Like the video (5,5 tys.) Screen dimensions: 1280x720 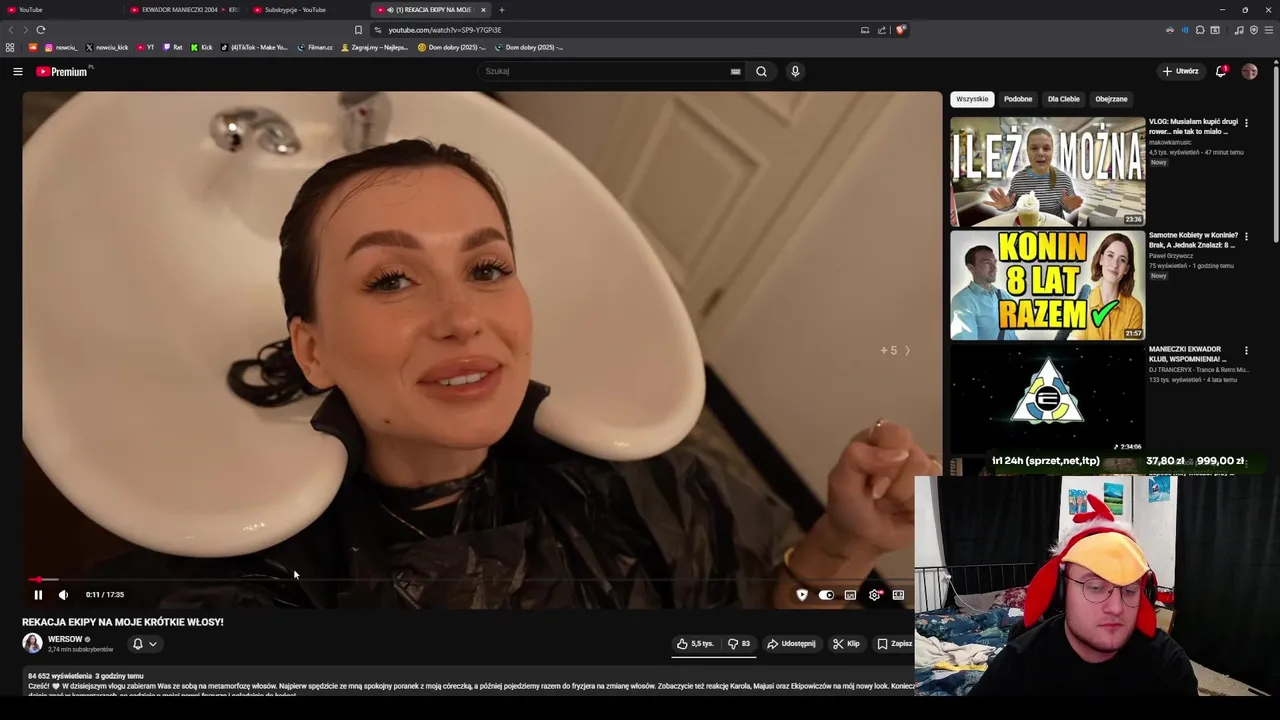(x=695, y=644)
